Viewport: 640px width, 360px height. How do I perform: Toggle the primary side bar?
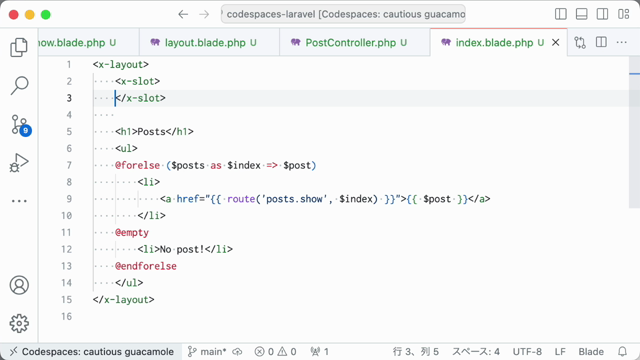click(x=561, y=14)
